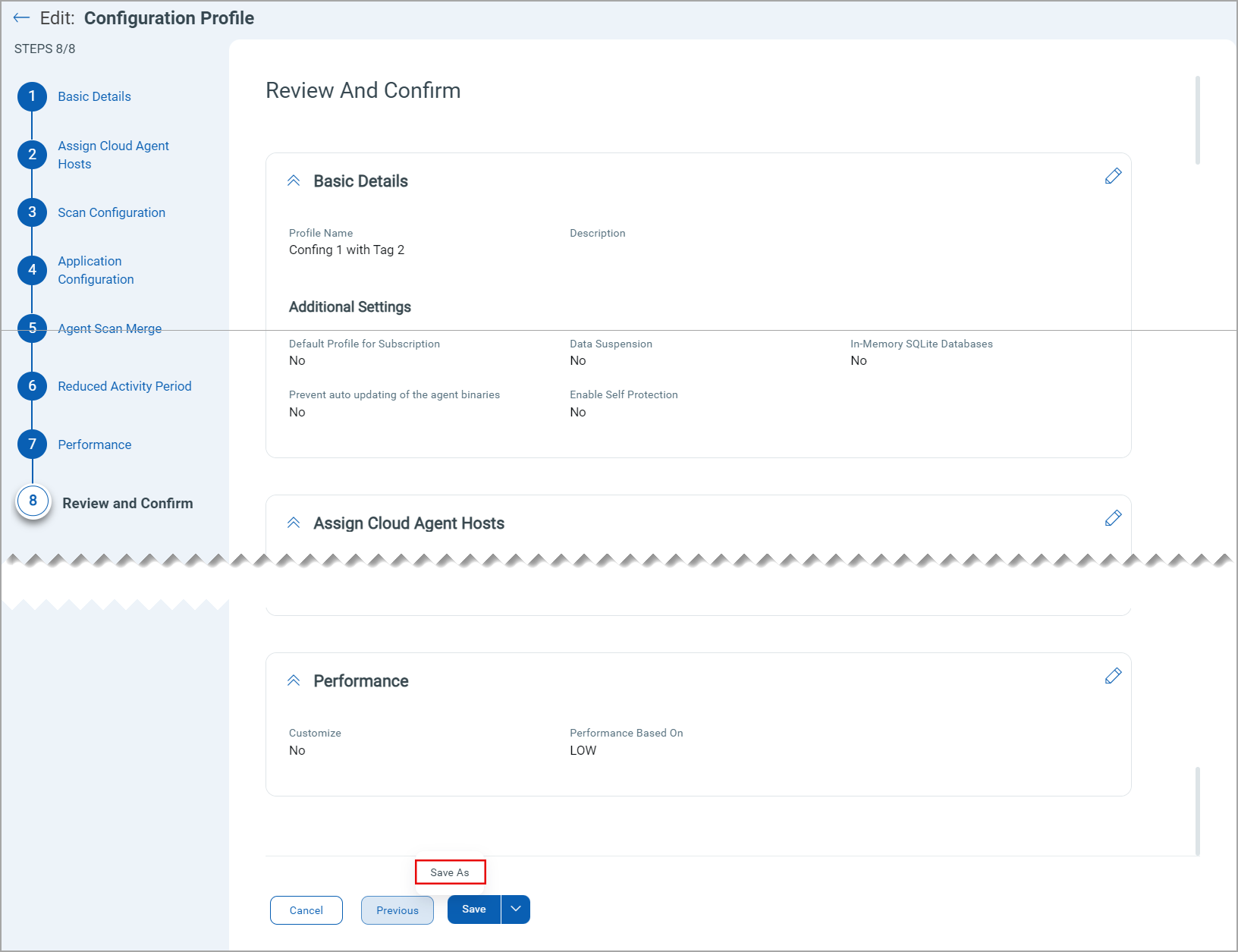
Task: Click the 'Review And Confirm' page heading
Action: pyautogui.click(x=363, y=90)
